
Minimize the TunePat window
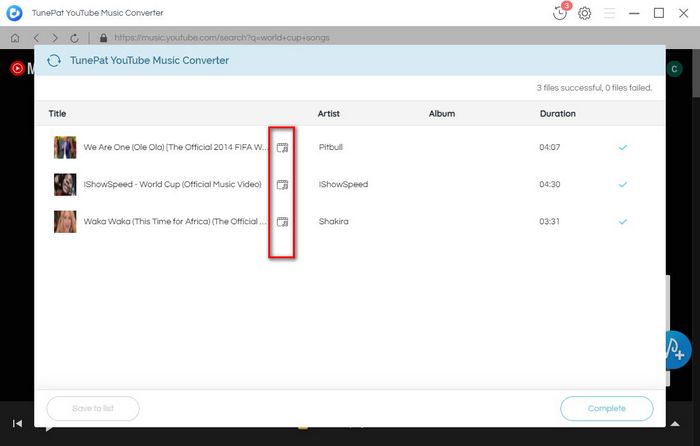tap(634, 13)
